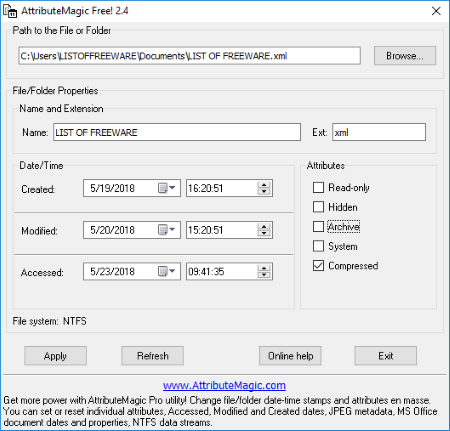Visit the www.AttributeMagic.com link
This screenshot has width=450, height=431.
[x=224, y=385]
